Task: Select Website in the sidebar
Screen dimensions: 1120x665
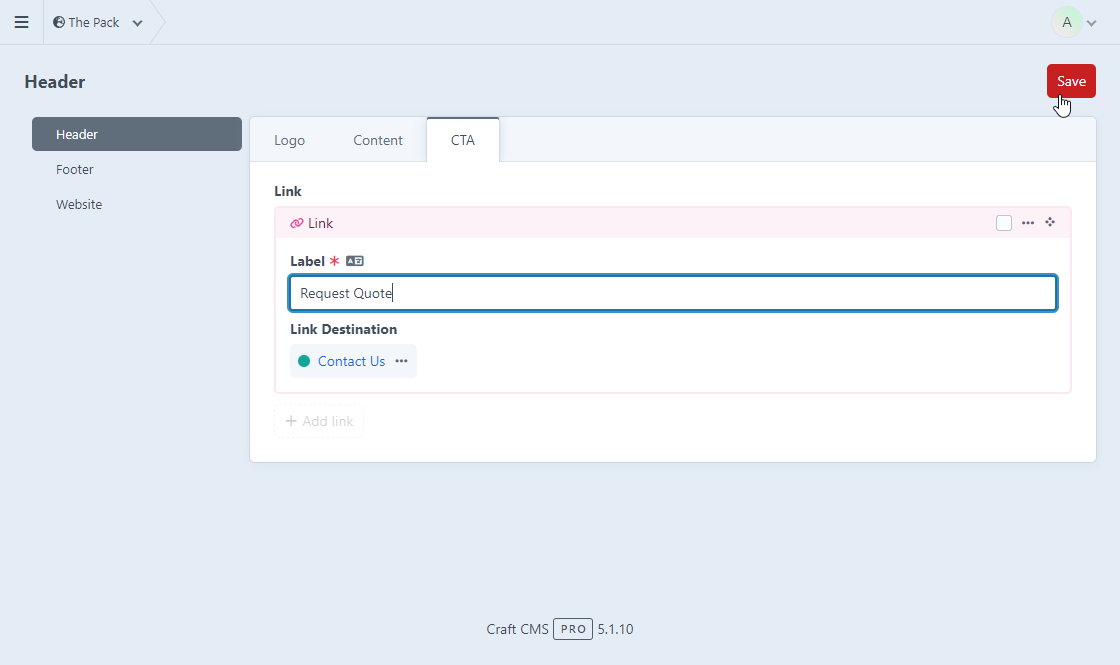Action: tap(79, 204)
